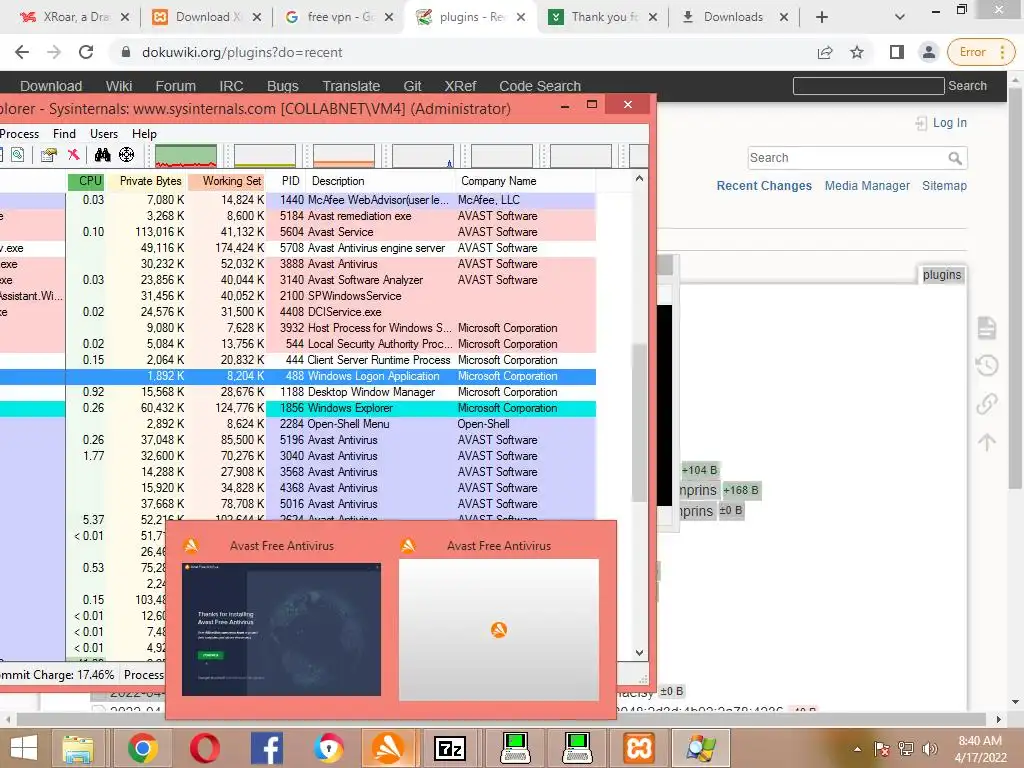Viewport: 1024px width, 768px height.
Task: Open the process Properties toolbar icon
Action: [49, 155]
